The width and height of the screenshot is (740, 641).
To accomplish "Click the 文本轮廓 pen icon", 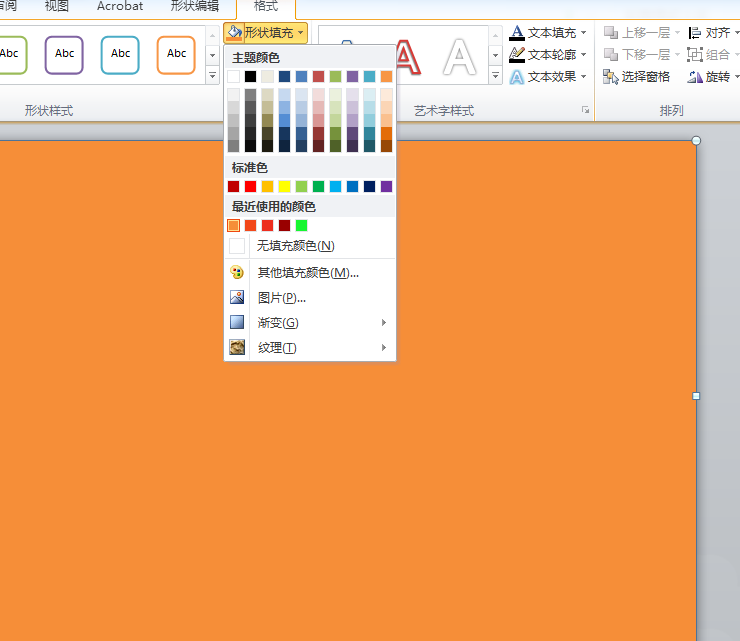I will point(517,55).
